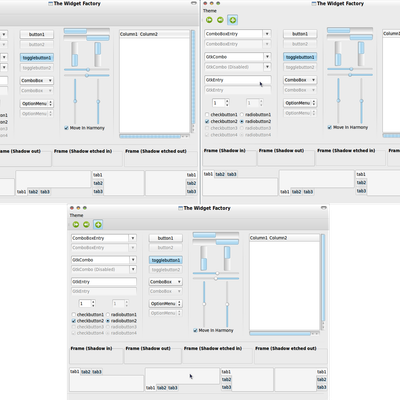Select tab3 in the bottom window's top-tabbed notebook

[97, 372]
